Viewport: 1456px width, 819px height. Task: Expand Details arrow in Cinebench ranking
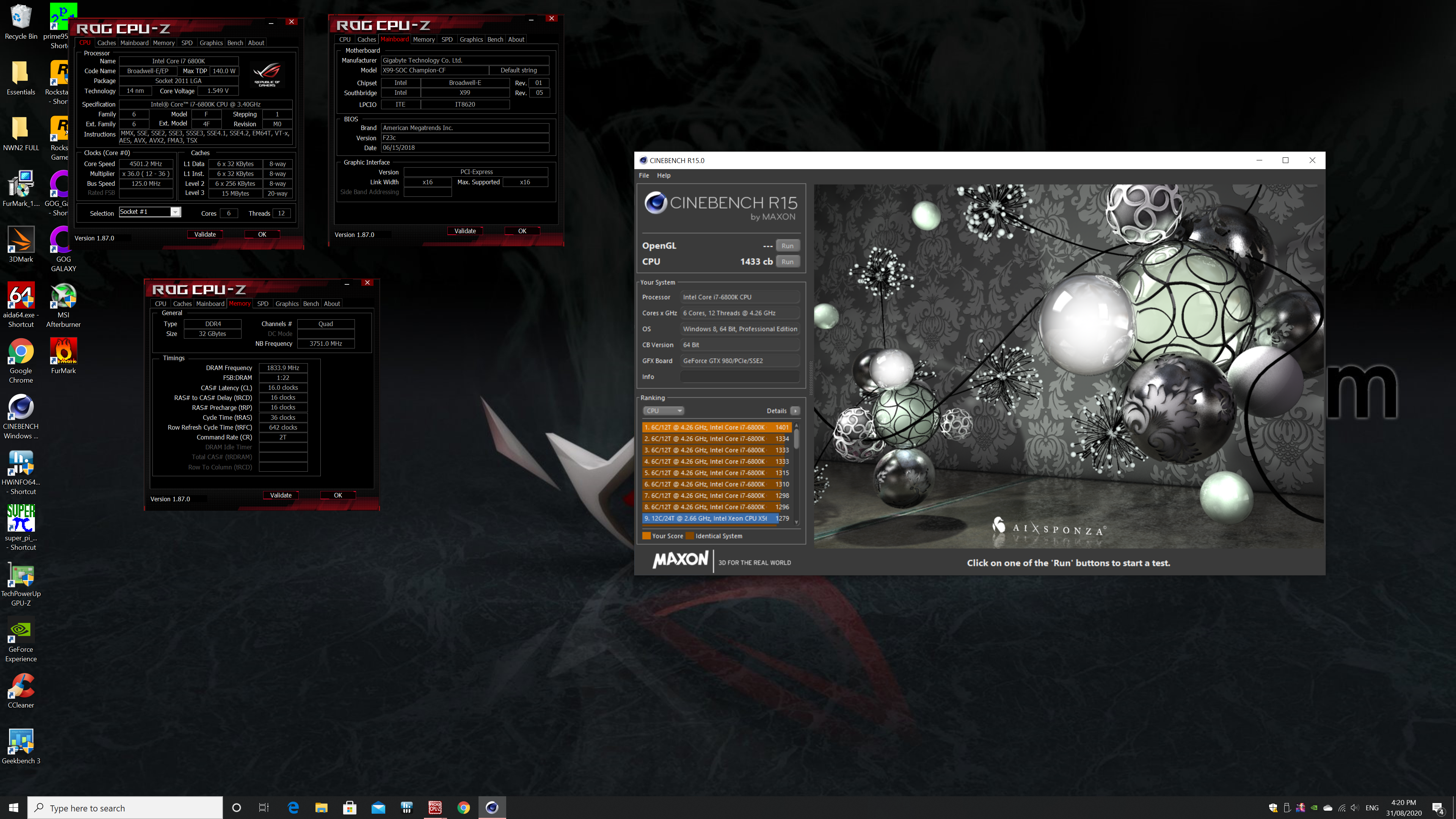point(795,411)
